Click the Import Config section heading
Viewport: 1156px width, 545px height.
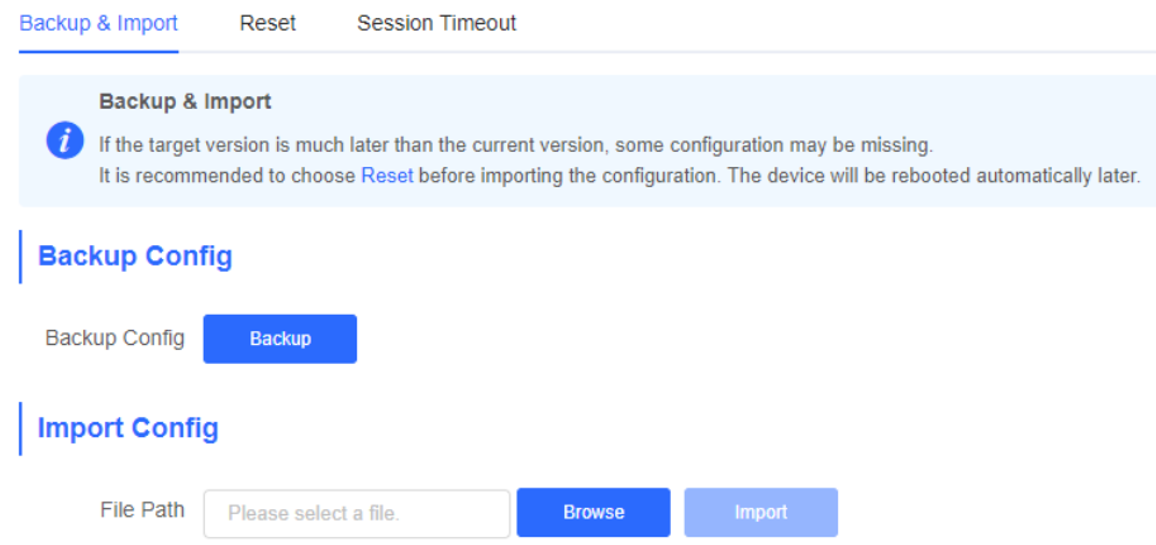(128, 428)
